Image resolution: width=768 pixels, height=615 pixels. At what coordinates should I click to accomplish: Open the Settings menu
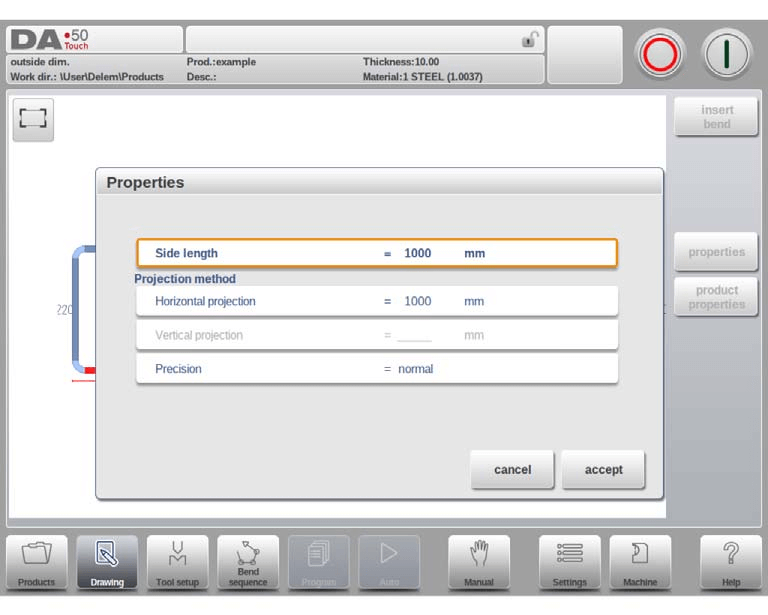coord(570,563)
